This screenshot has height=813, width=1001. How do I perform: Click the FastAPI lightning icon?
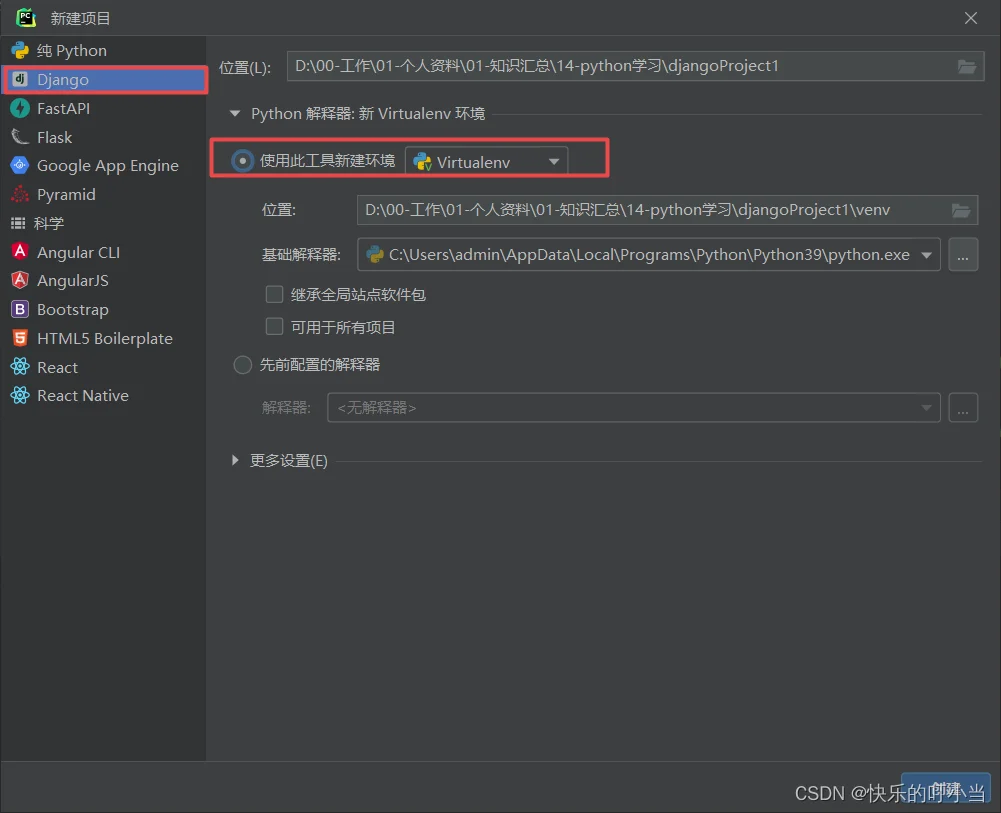(20, 108)
